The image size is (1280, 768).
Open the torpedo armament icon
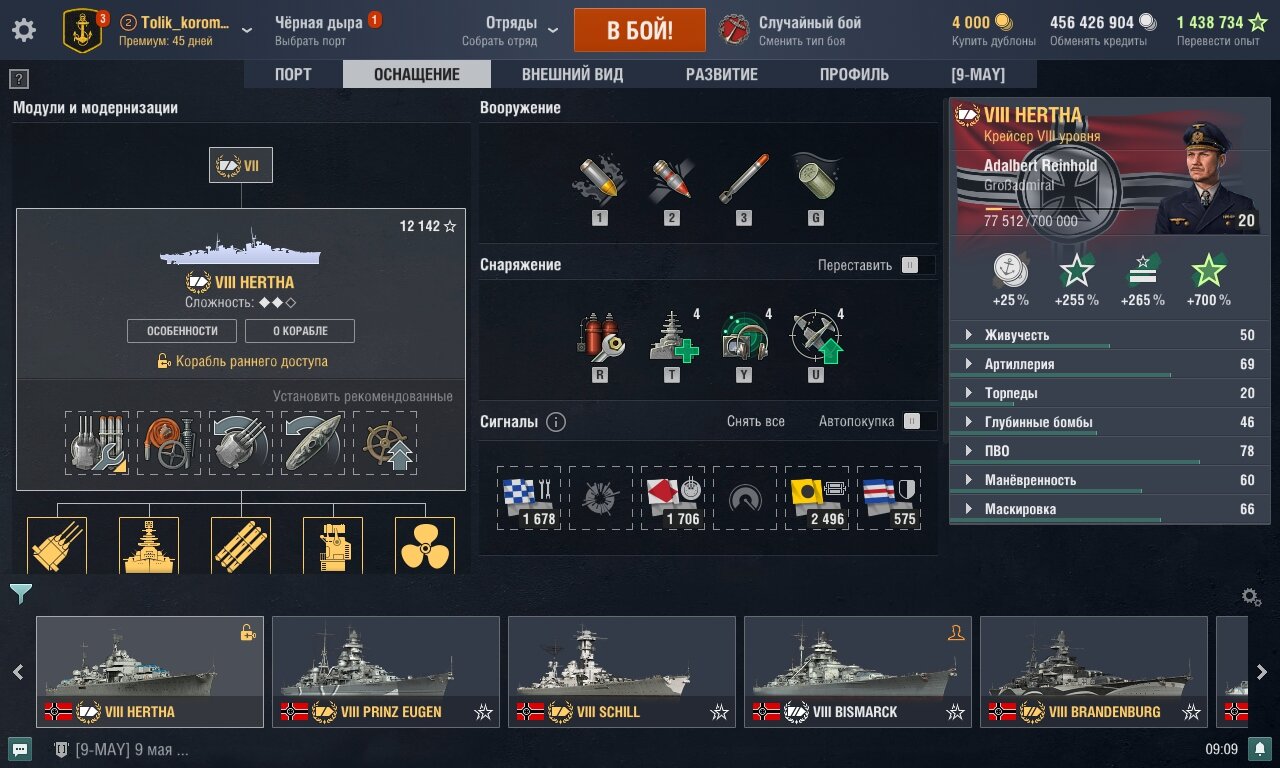[x=744, y=180]
